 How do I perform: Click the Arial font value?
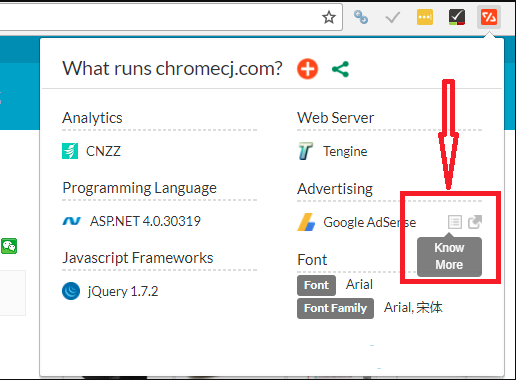tap(359, 284)
